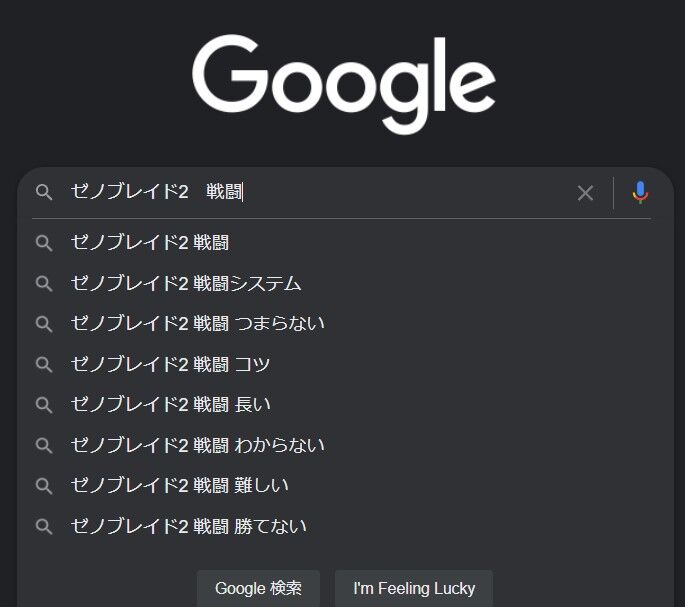This screenshot has width=685, height=607.
Task: Click magnifier icon beside 勝てない suggestion
Action: 44,527
